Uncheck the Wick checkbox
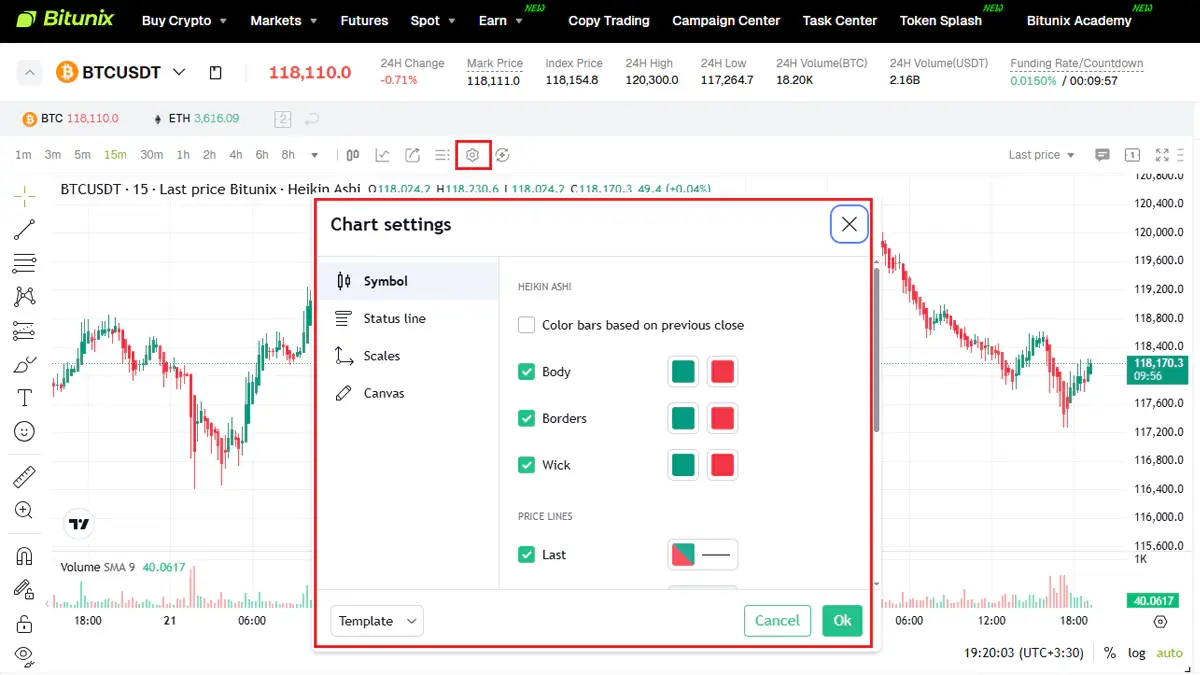Screen dimensions: 1200x675 point(526,465)
